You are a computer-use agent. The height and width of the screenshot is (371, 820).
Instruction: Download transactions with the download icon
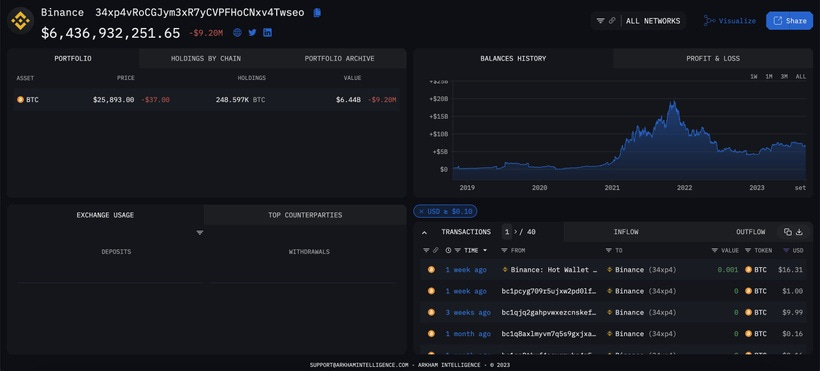pyautogui.click(x=799, y=232)
